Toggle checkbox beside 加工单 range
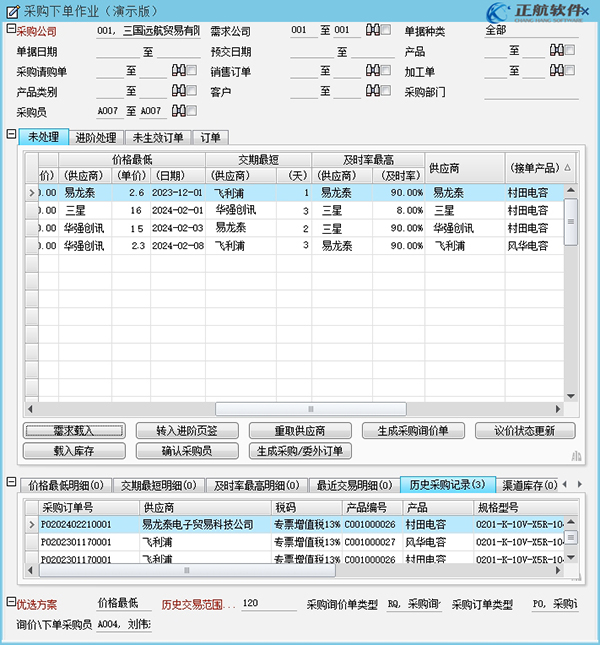This screenshot has height=645, width=600. click(x=570, y=70)
